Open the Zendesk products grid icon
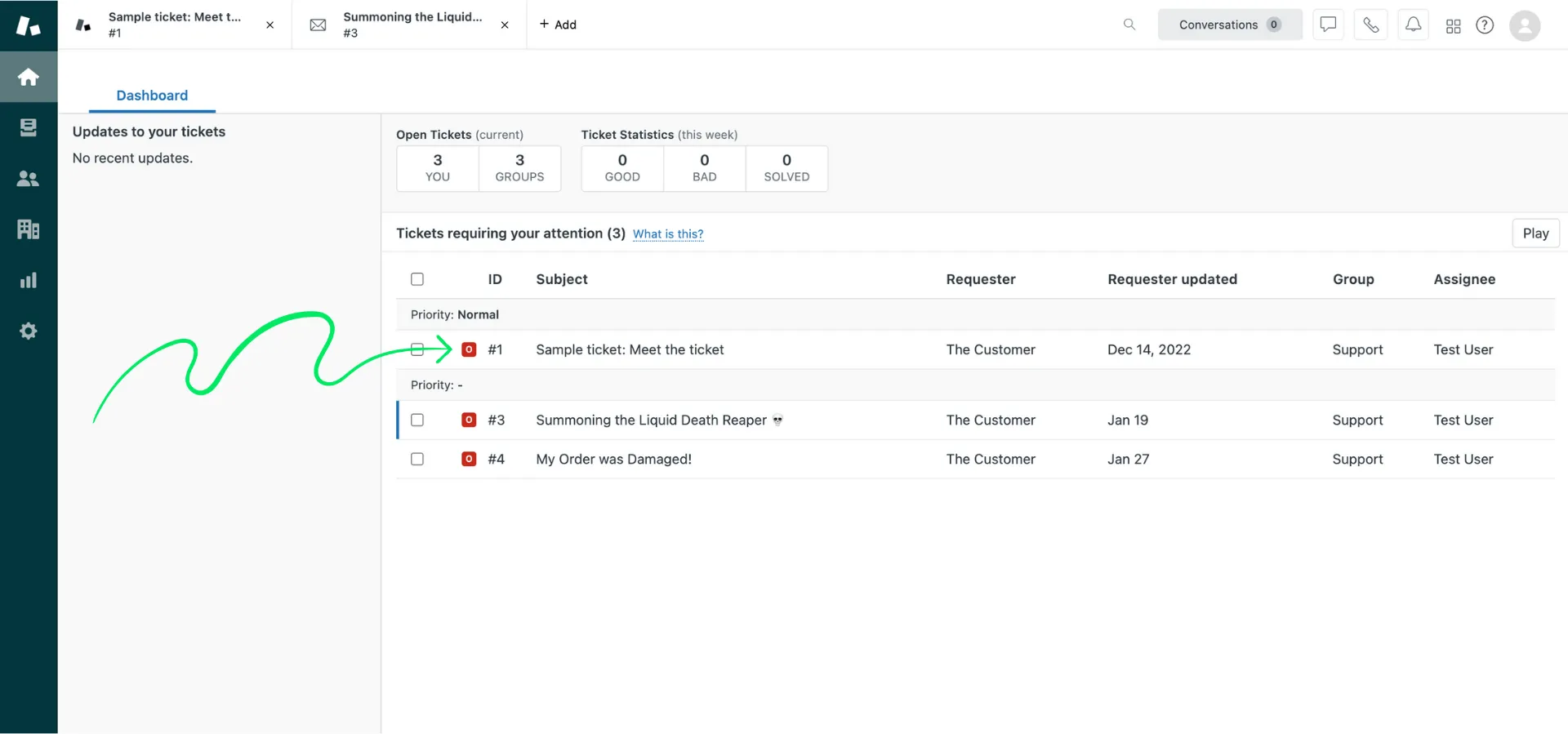This screenshot has width=1568, height=734. click(x=1453, y=26)
